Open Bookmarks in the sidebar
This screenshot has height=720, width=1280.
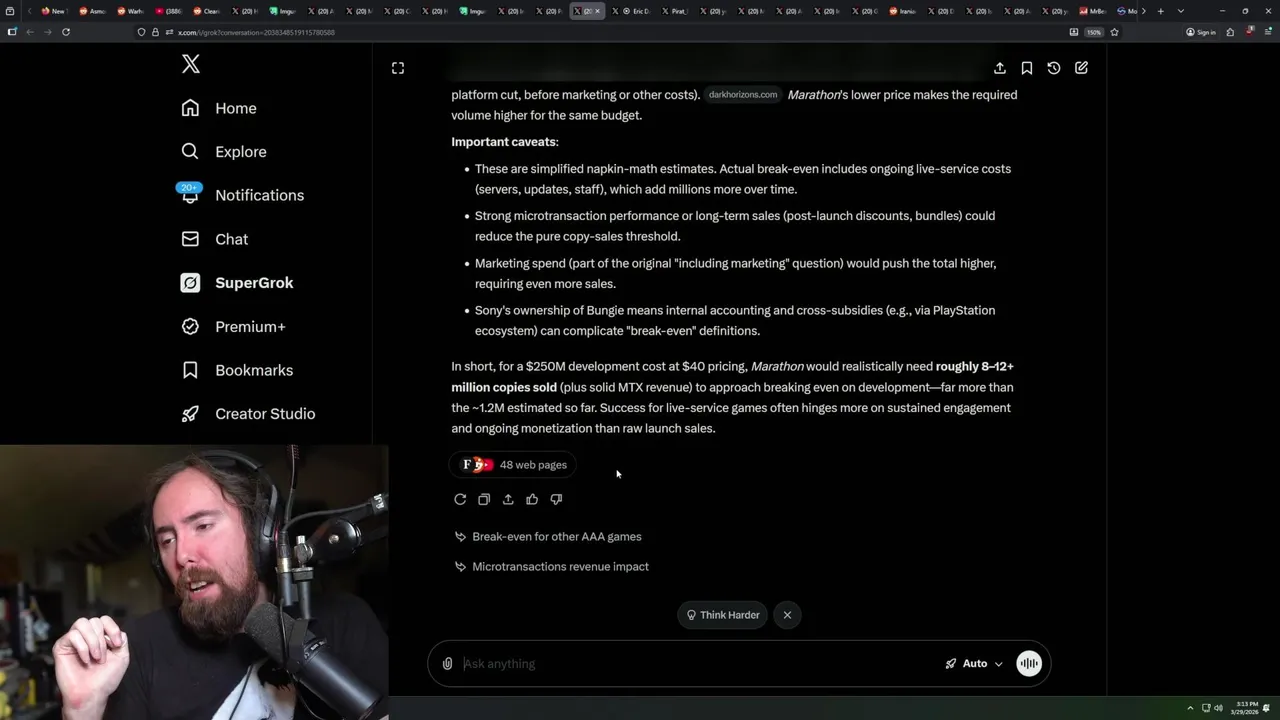(237, 370)
